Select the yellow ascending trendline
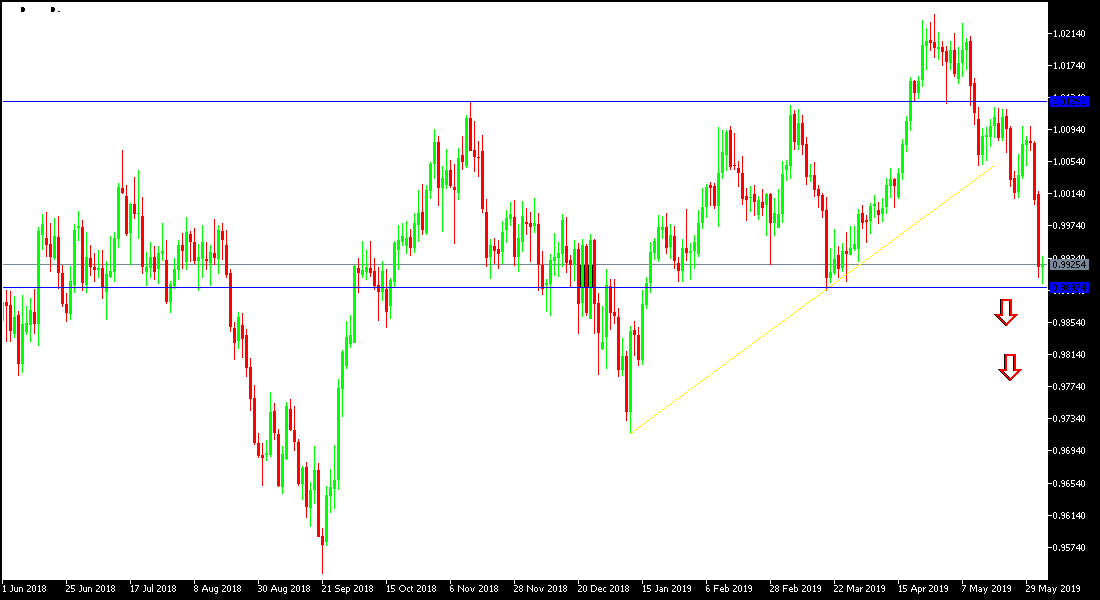1100x600 pixels. (x=812, y=300)
